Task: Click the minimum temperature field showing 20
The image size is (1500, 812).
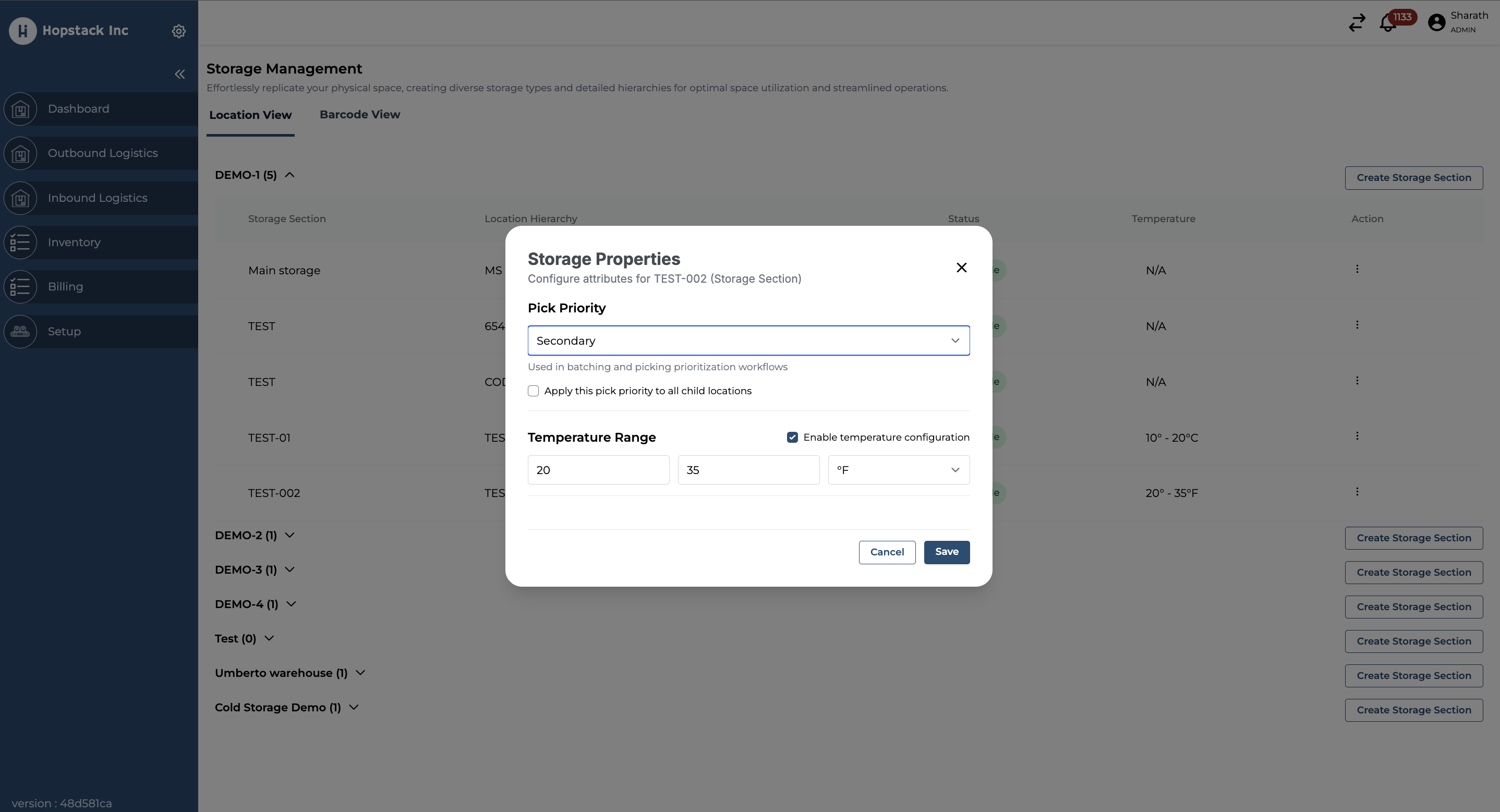Action: coord(598,470)
